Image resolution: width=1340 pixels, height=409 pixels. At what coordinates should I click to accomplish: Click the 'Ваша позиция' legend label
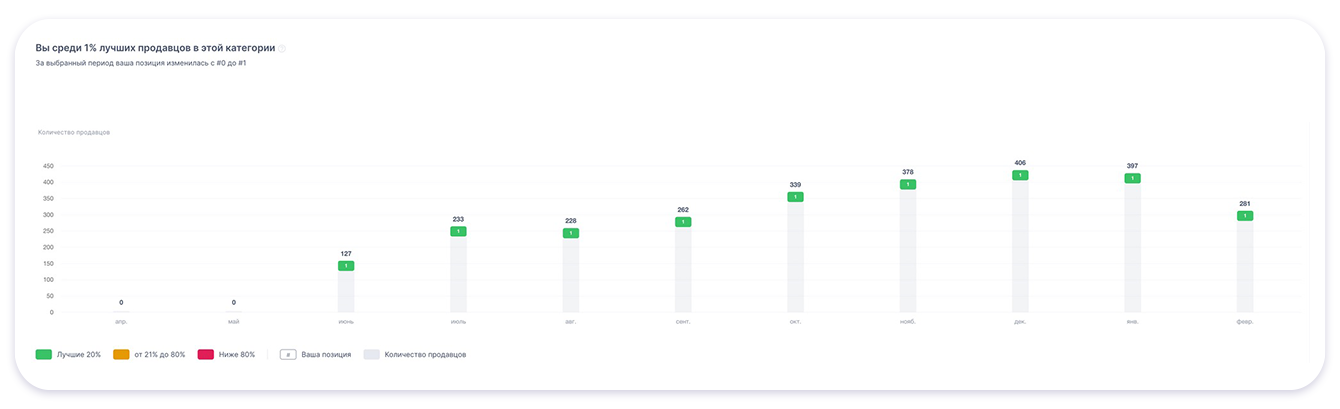coord(326,354)
